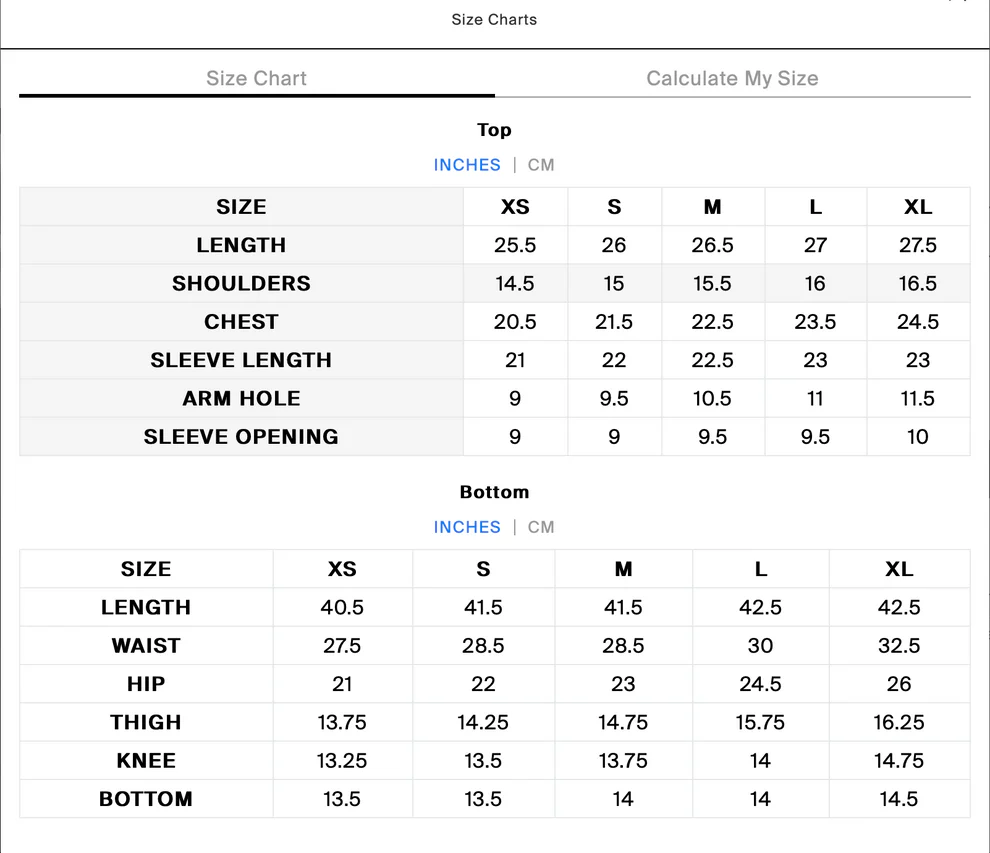Switch to the Size Chart tab
Screen dimensions: 990x853
pos(256,79)
